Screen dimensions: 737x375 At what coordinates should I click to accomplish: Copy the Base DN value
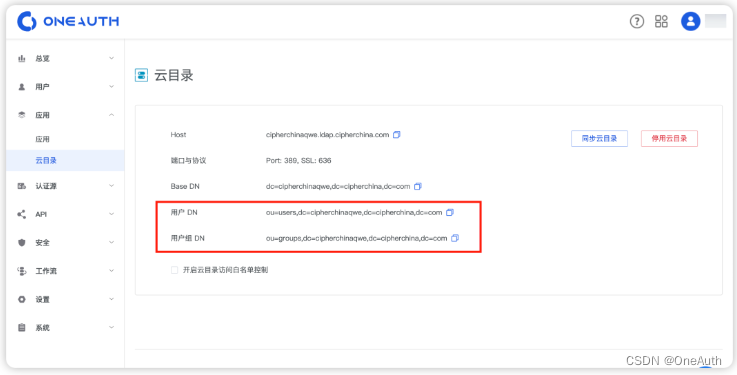pyautogui.click(x=418, y=187)
